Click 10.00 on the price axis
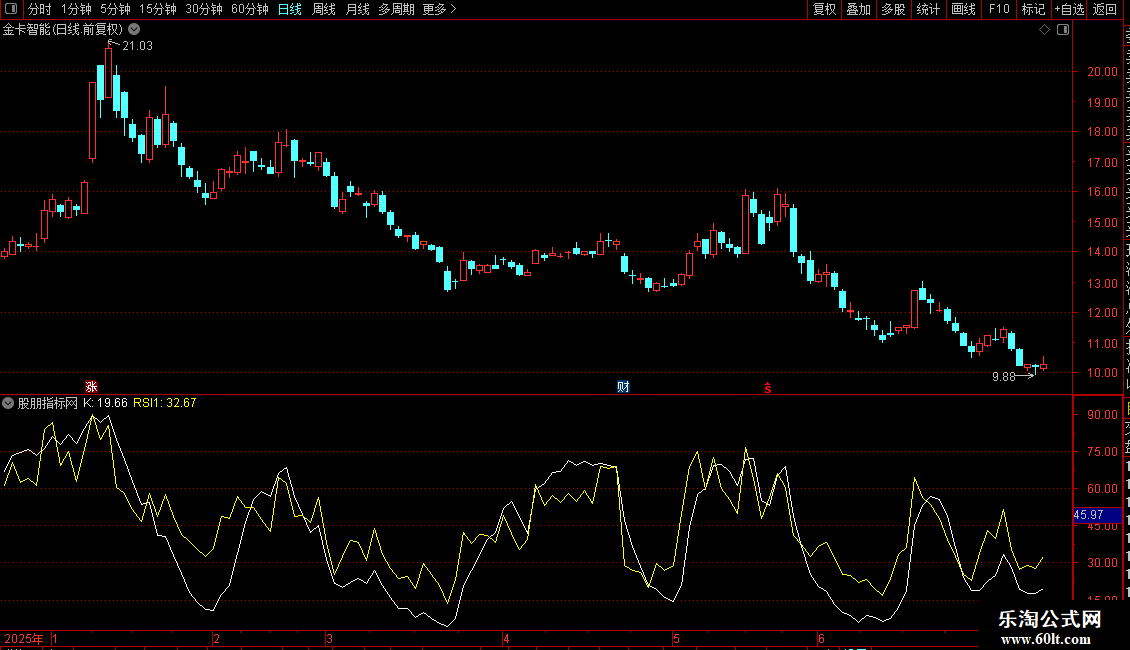1130x650 pixels. pyautogui.click(x=1103, y=373)
